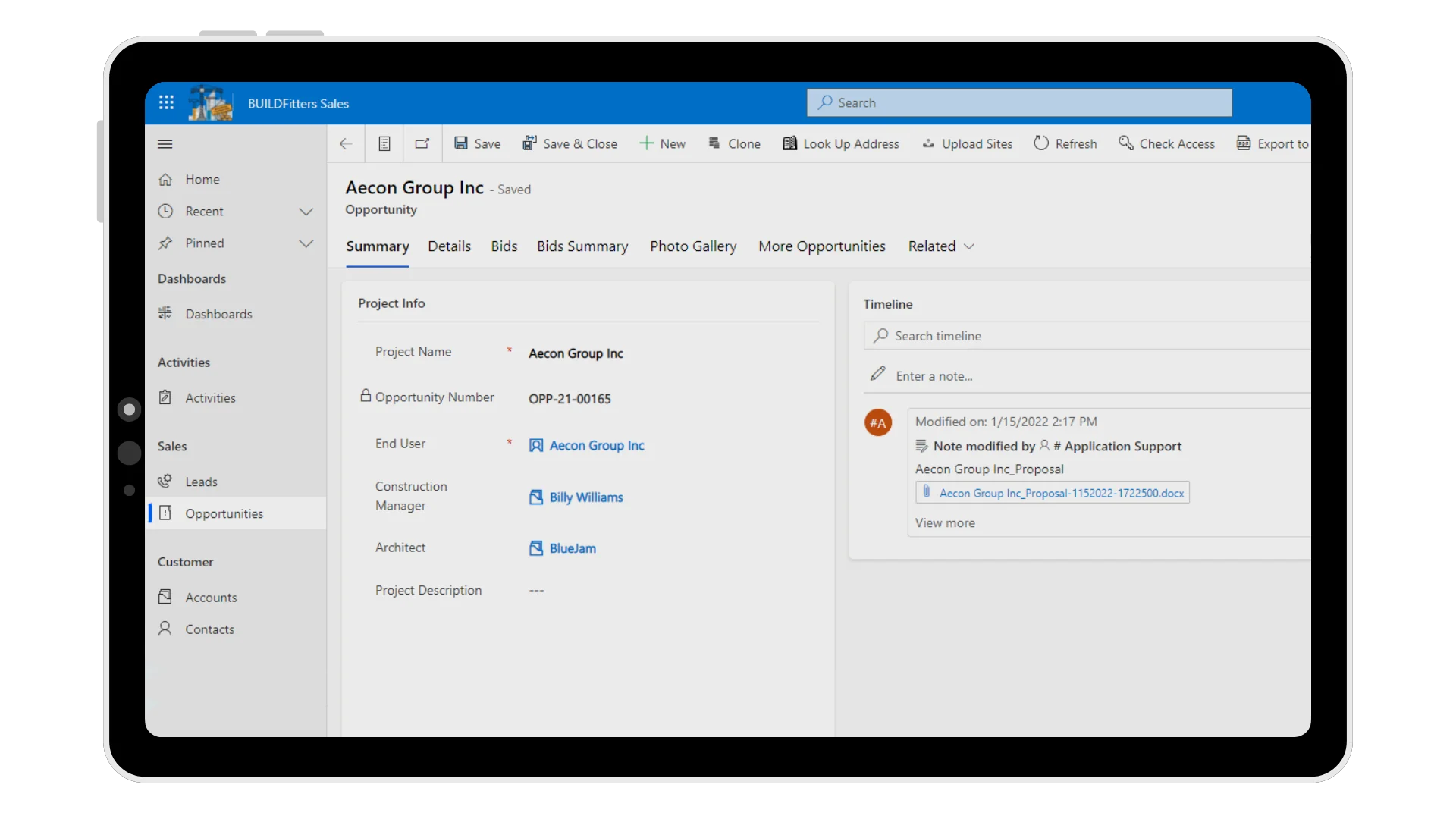This screenshot has width=1456, height=819.
Task: Click the Upload Sites icon
Action: pyautogui.click(x=928, y=144)
